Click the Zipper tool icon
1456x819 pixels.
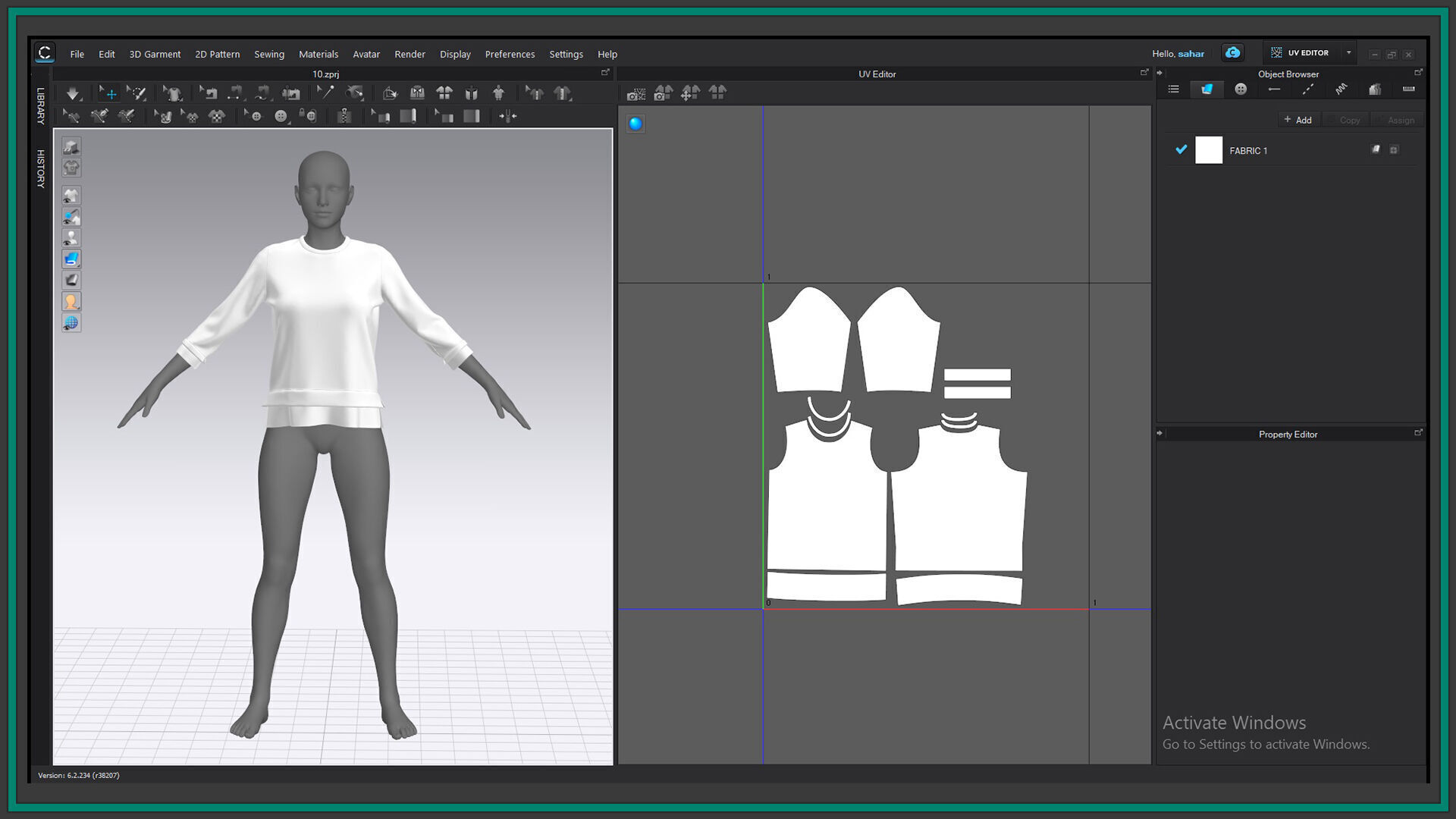[x=344, y=116]
